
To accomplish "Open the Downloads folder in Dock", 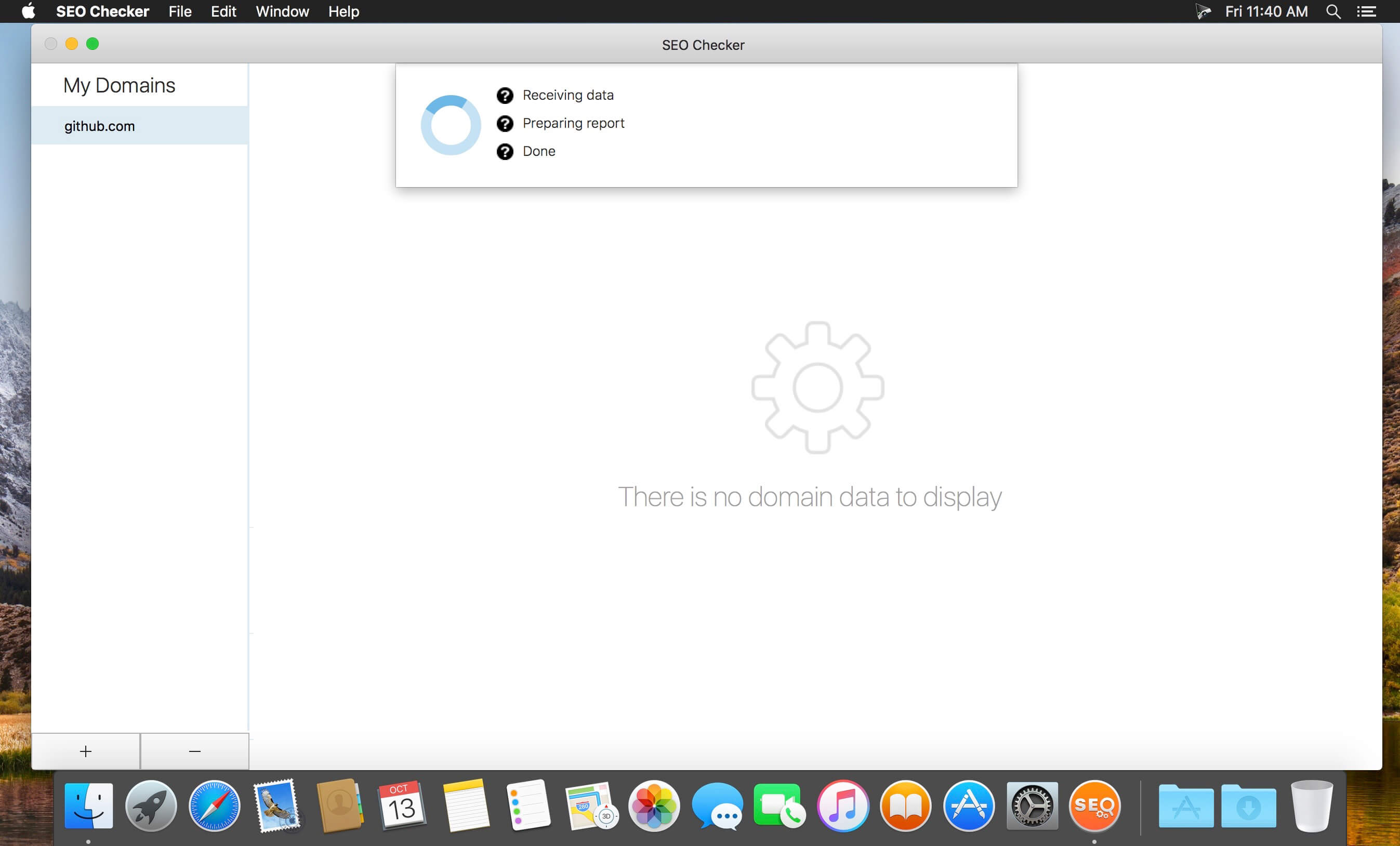I will tap(1249, 805).
